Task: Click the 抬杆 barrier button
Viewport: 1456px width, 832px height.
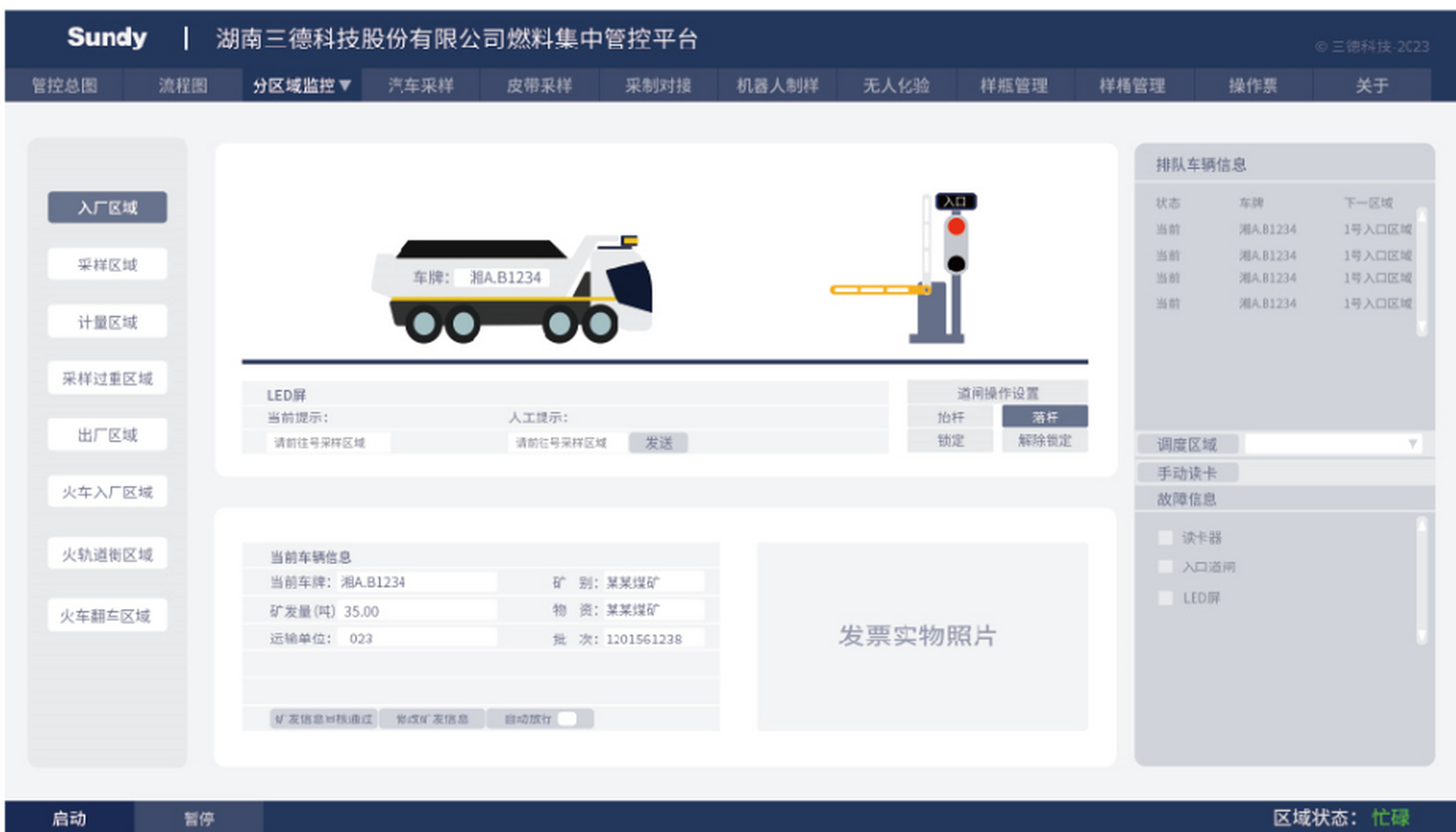Action: [x=950, y=417]
